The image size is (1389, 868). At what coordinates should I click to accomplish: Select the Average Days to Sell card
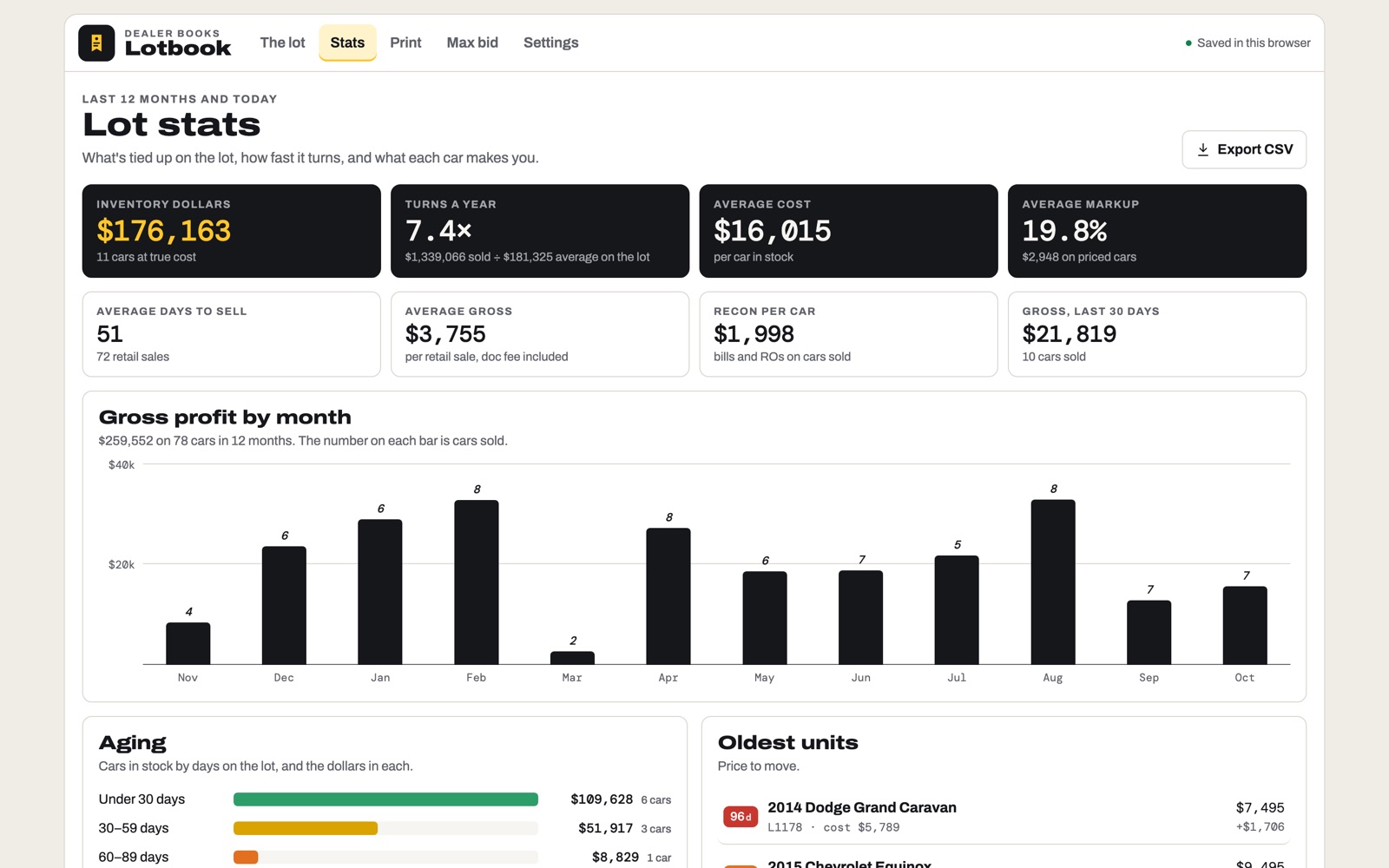232,334
